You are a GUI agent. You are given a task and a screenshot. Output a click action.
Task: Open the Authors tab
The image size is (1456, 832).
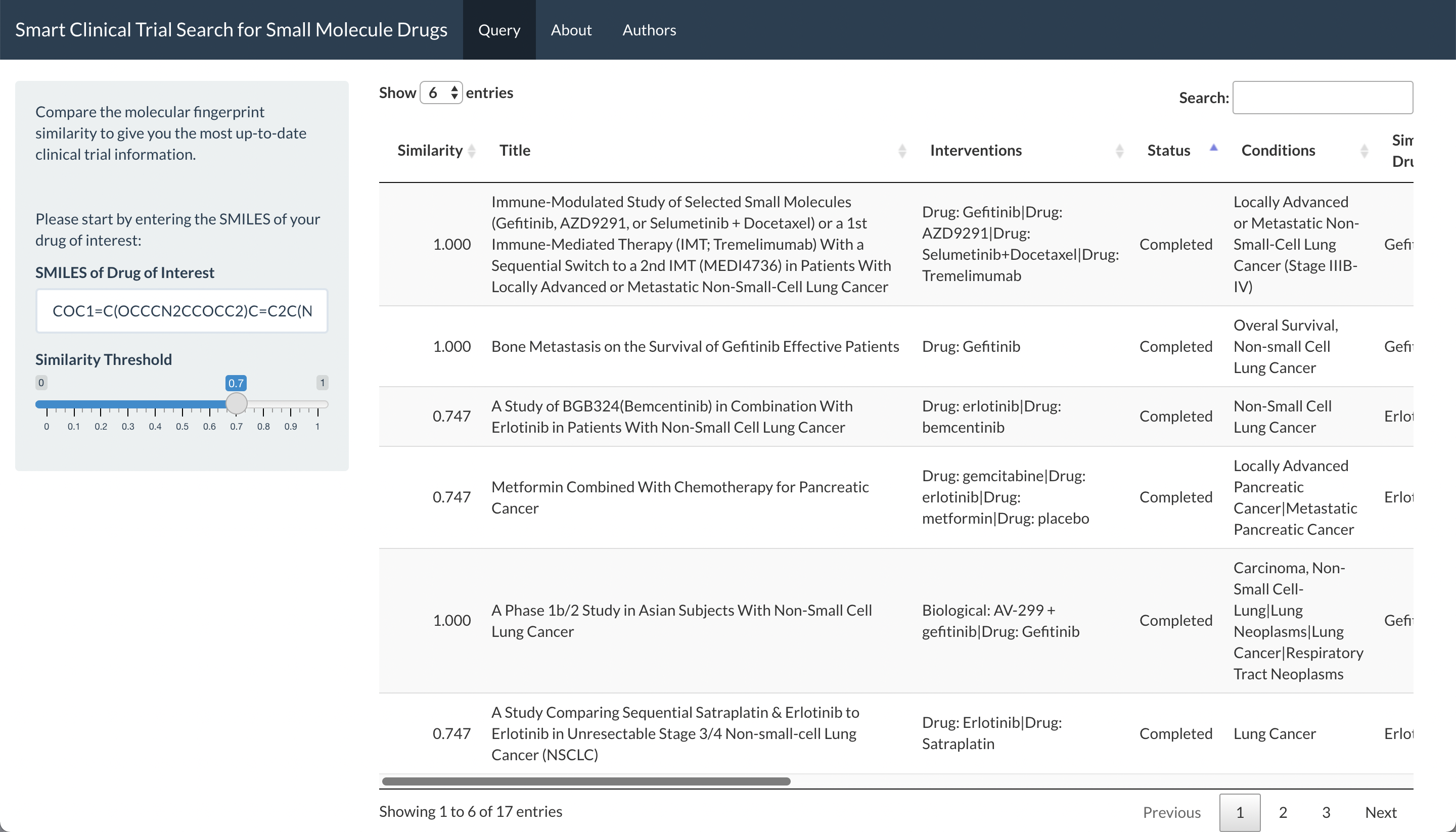point(649,30)
